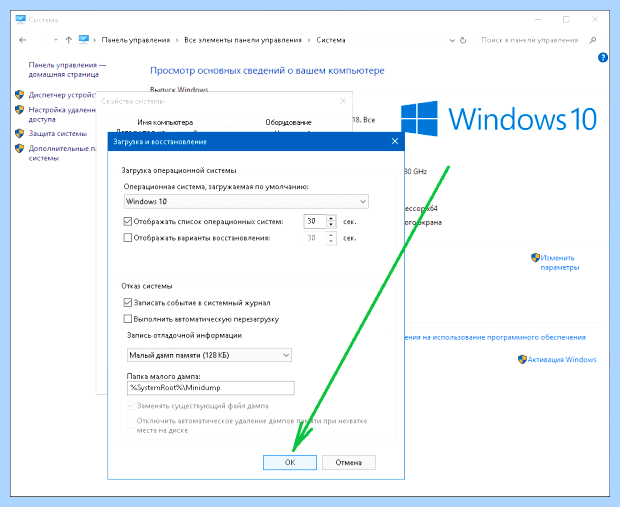Click the up arrow navigation button
Screen dimensions: 620x507
(69, 40)
